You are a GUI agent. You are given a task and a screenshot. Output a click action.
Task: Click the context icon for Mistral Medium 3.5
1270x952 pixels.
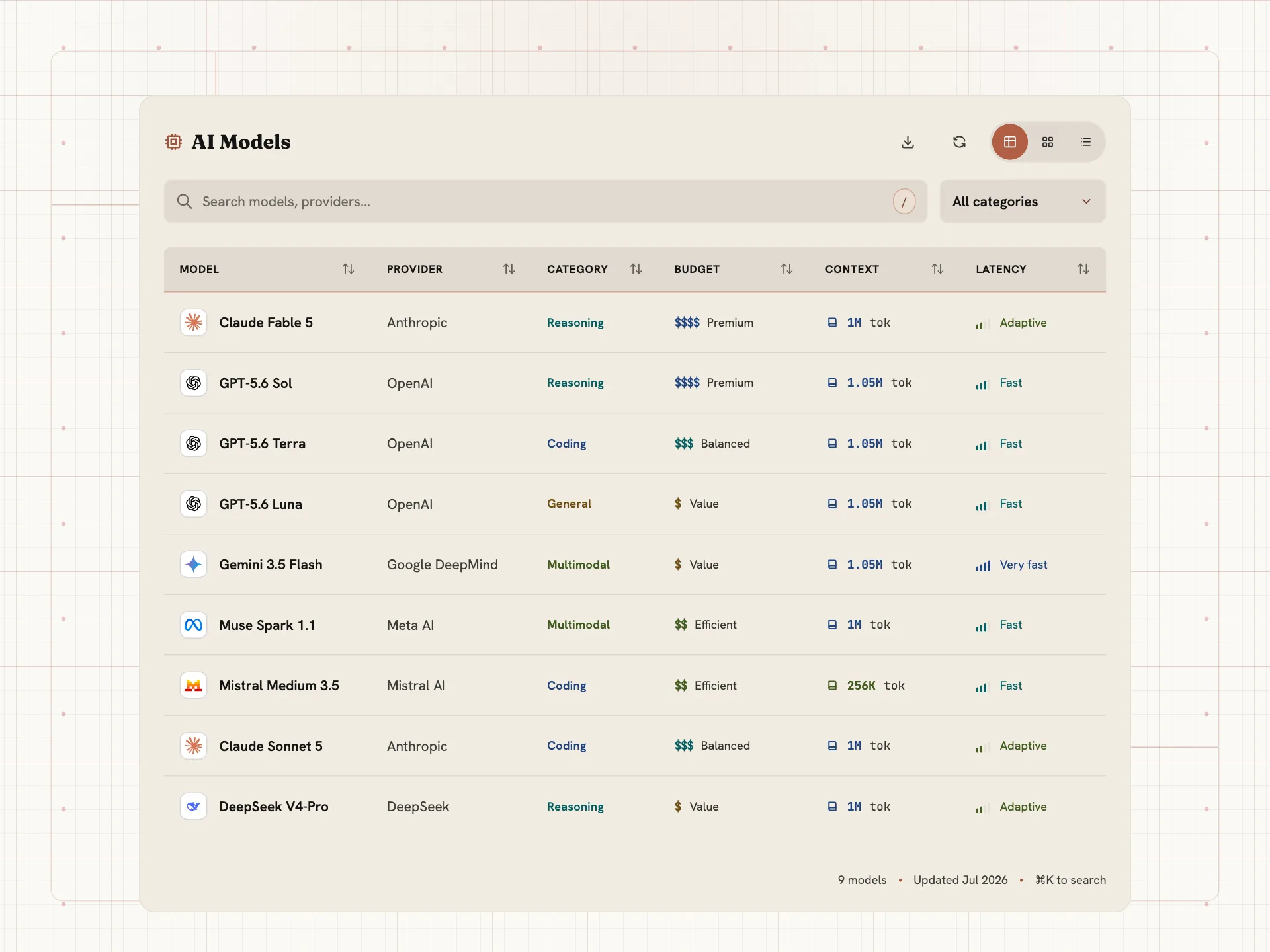[832, 686]
